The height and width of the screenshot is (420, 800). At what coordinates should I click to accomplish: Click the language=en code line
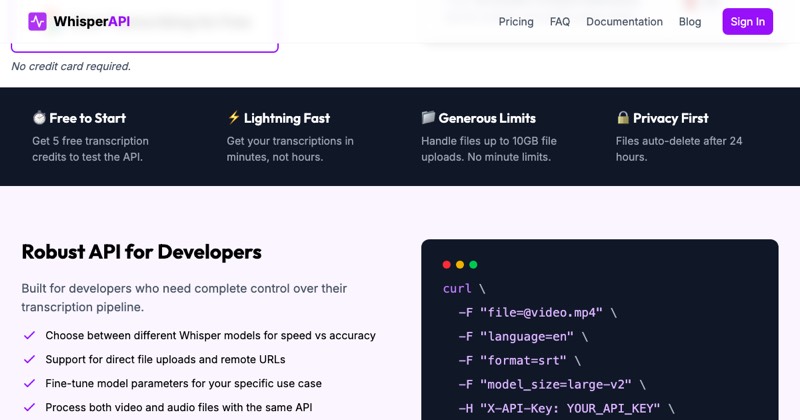[523, 336]
